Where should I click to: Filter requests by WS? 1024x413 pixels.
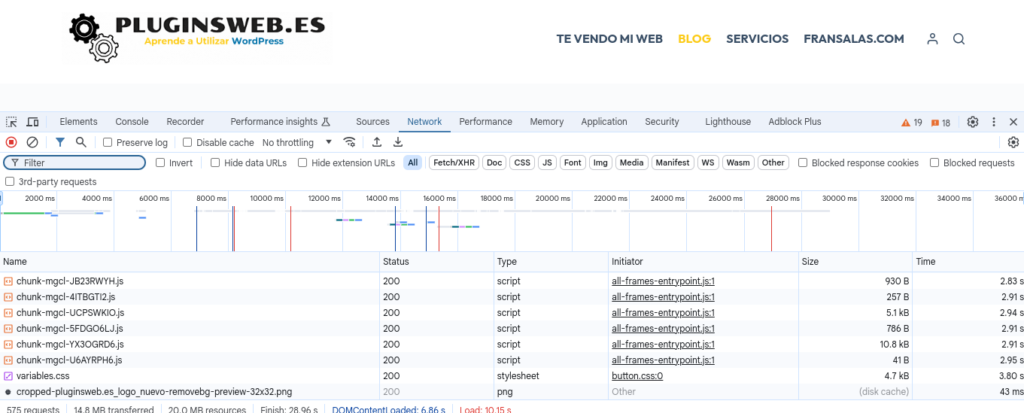coord(708,163)
